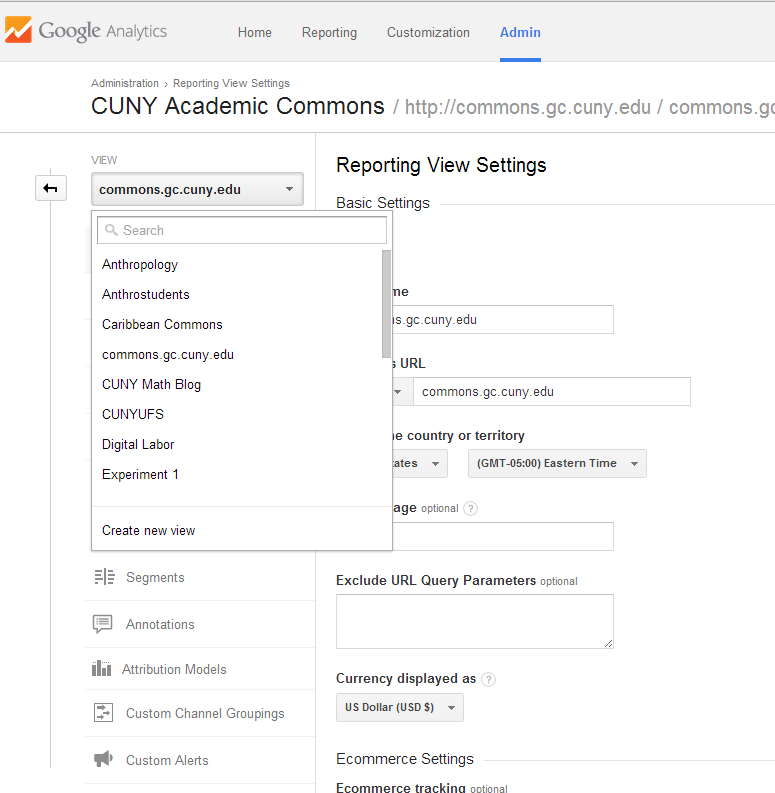775x793 pixels.
Task: Click the Google Analytics logo icon
Action: point(18,30)
